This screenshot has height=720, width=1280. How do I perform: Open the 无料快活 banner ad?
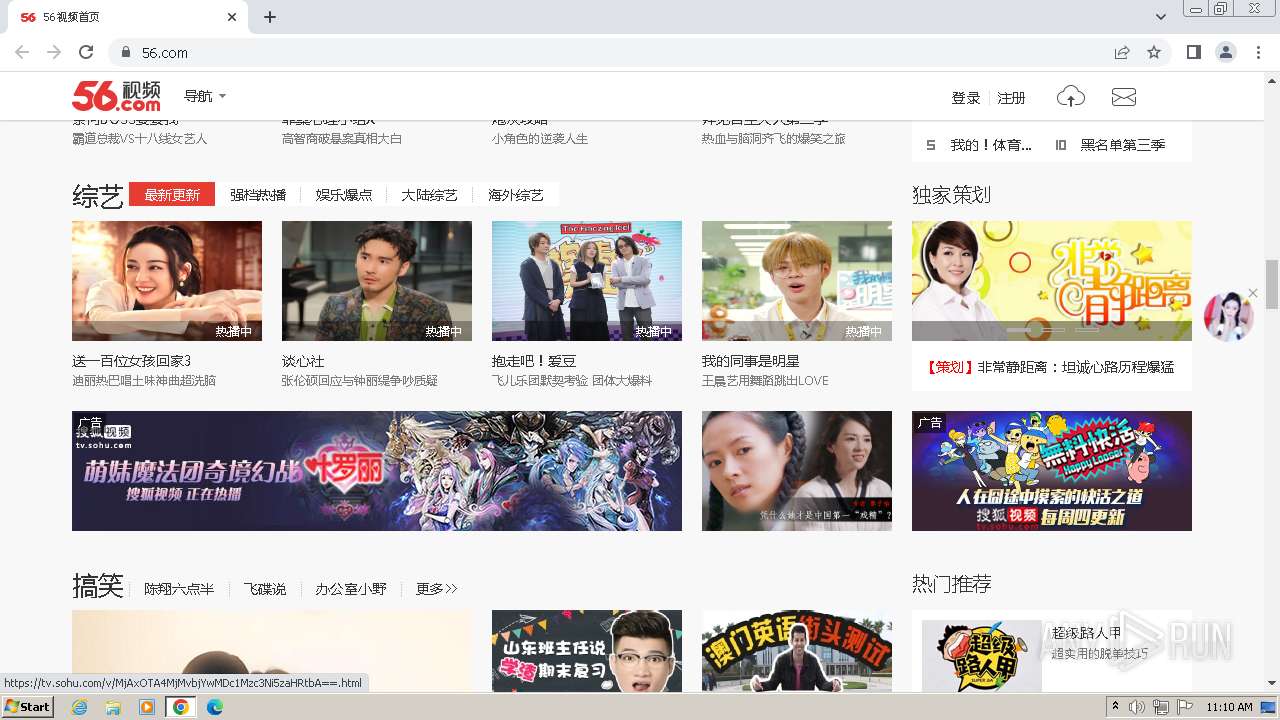tap(1052, 471)
